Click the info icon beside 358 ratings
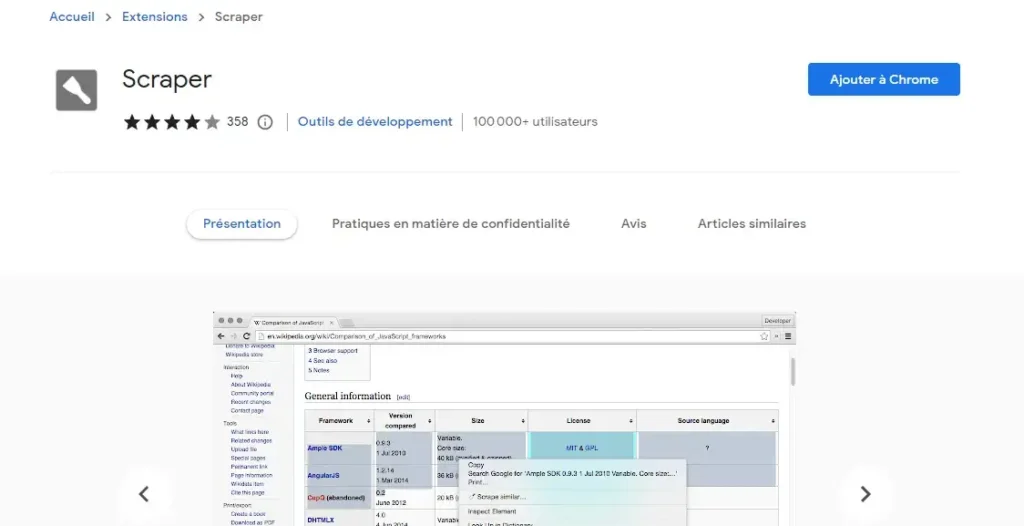The width and height of the screenshot is (1024, 526). pyautogui.click(x=265, y=122)
